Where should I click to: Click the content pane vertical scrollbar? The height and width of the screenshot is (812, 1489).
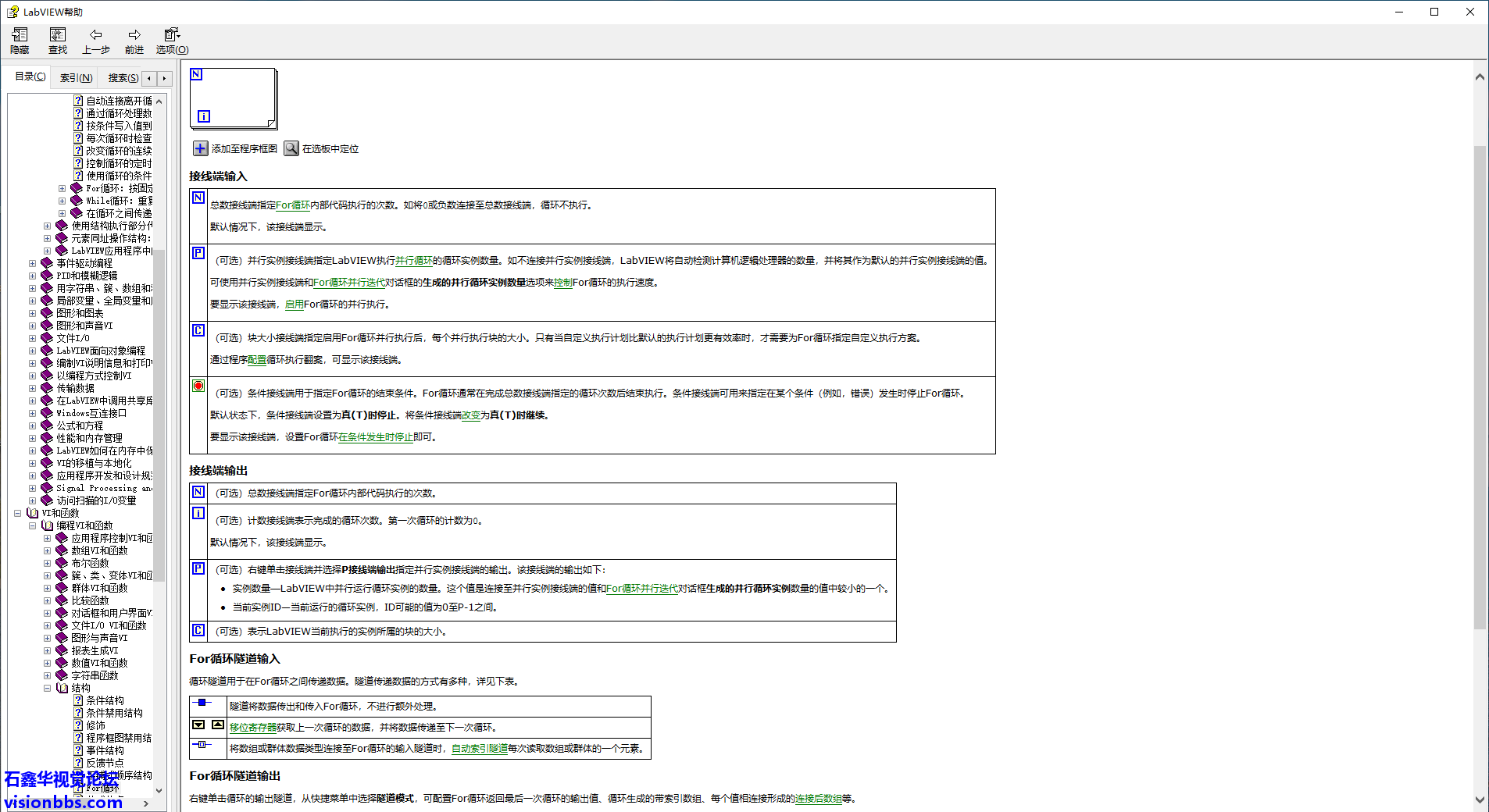pos(1480,390)
